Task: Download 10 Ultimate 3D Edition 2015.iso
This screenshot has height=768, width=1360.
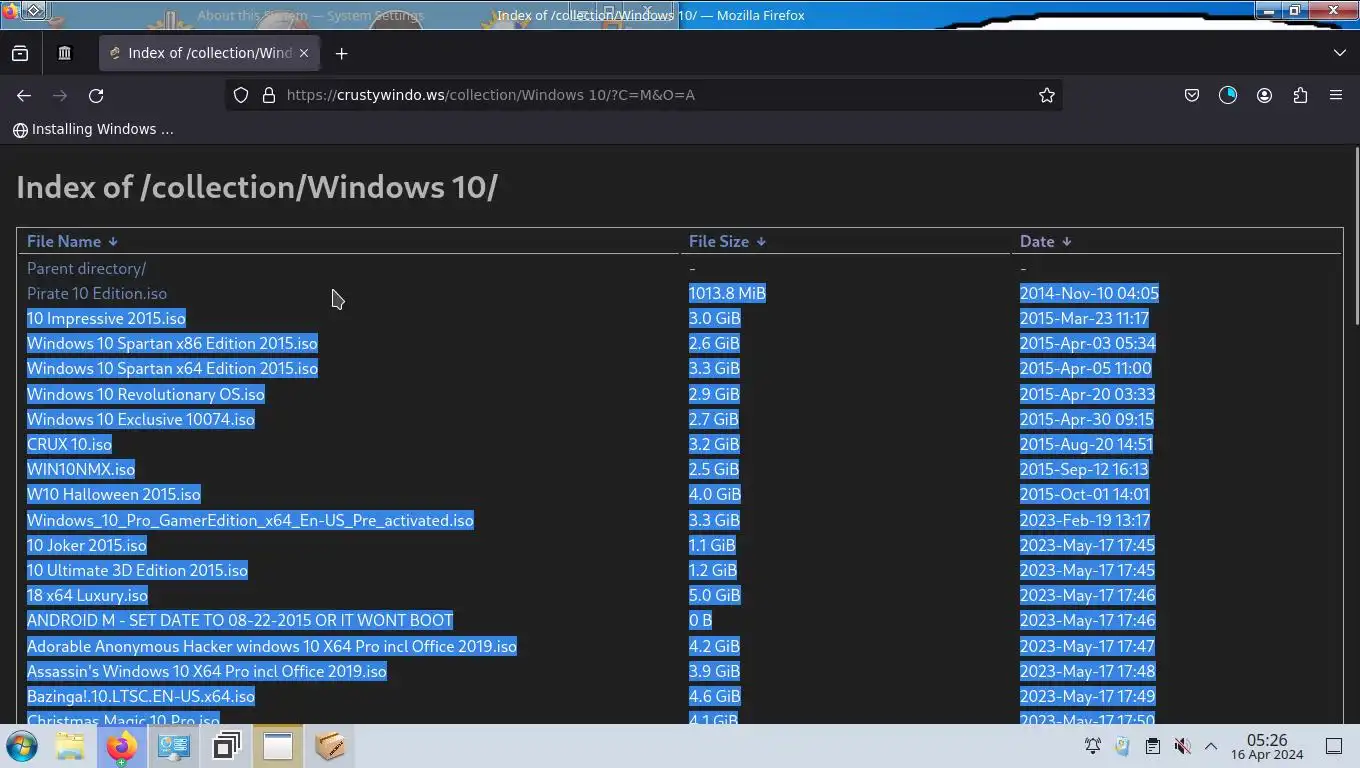Action: click(x=137, y=570)
